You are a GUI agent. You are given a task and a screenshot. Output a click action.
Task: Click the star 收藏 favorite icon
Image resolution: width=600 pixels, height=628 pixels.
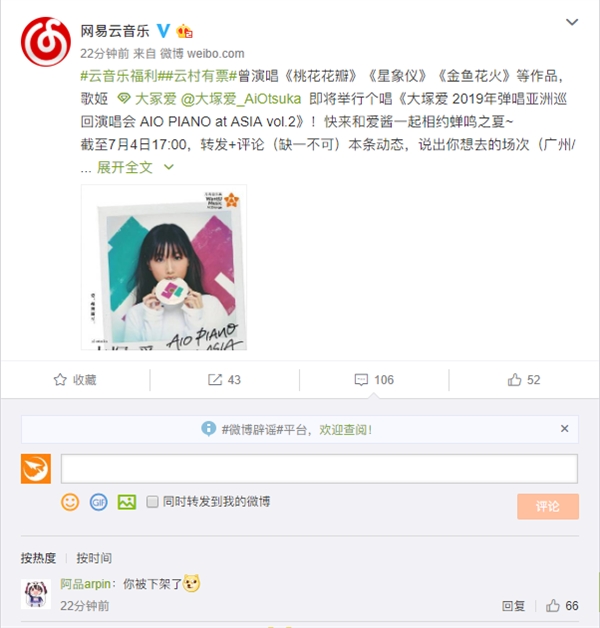(60, 380)
